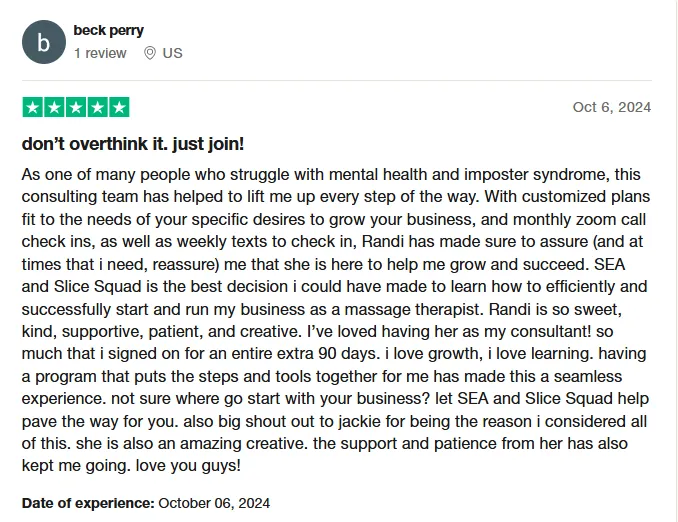Screen dimensions: 678x522
Task: Open beck perry's reviewer profile name
Action: (x=109, y=30)
